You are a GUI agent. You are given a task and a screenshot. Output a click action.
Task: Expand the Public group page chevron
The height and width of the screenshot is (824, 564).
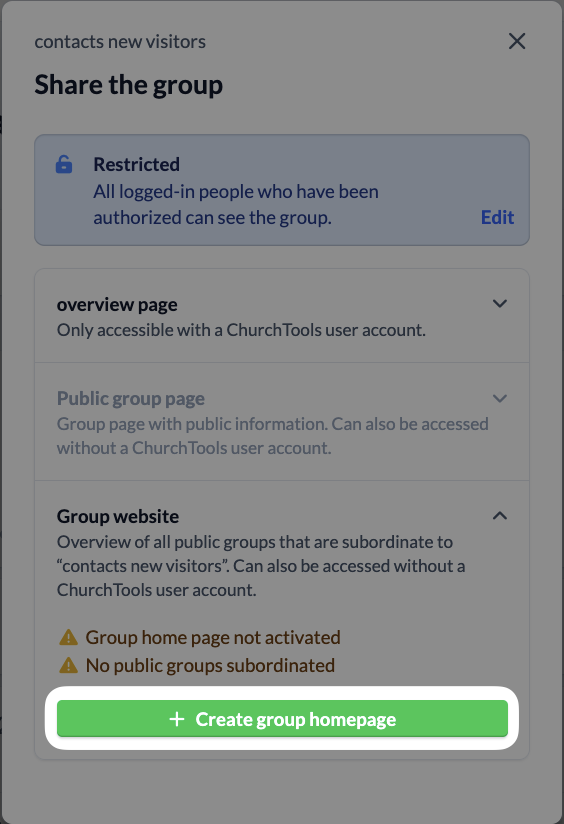500,398
